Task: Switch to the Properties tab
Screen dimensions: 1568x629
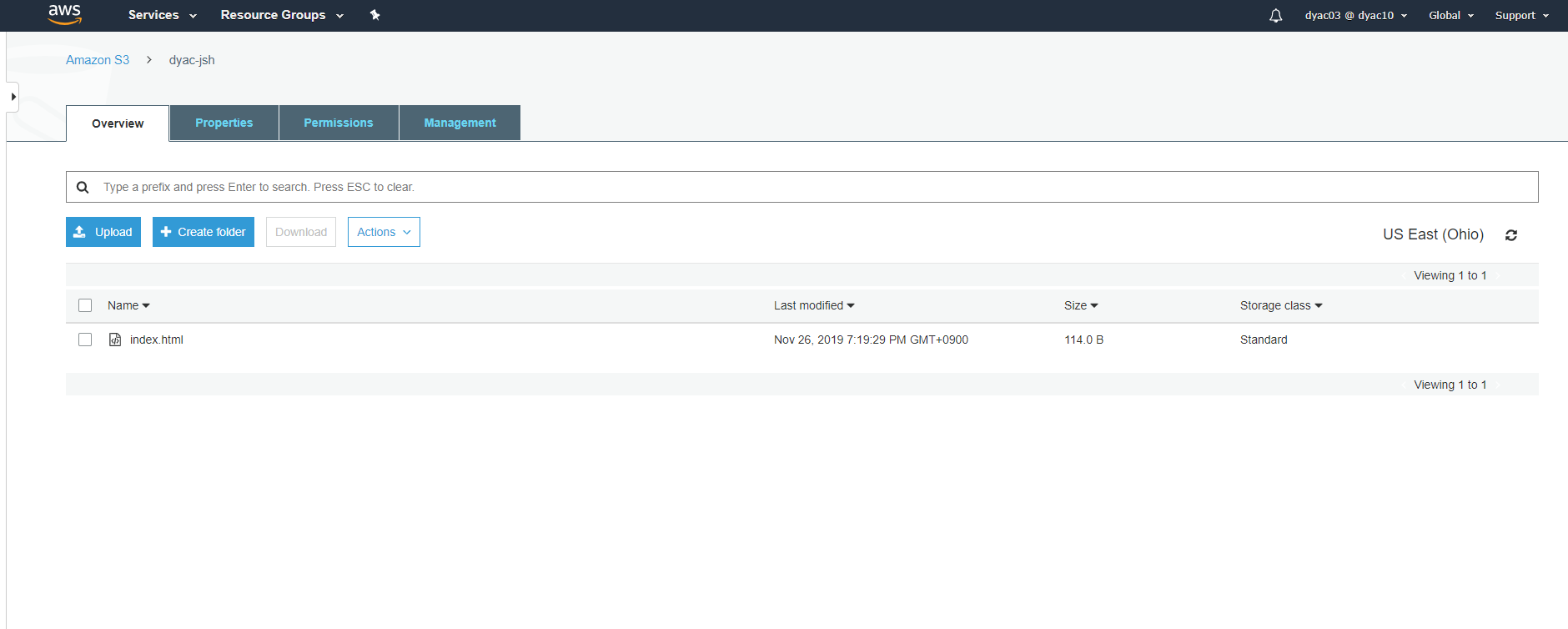Action: click(224, 123)
